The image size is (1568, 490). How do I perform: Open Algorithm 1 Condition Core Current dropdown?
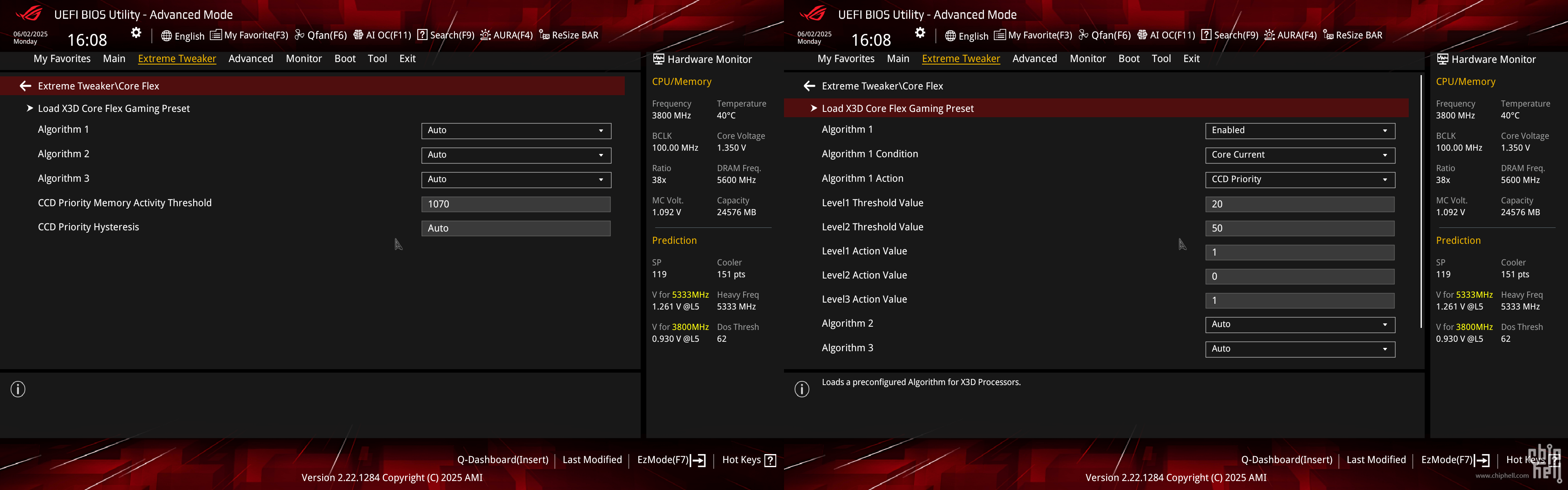pyautogui.click(x=1300, y=155)
